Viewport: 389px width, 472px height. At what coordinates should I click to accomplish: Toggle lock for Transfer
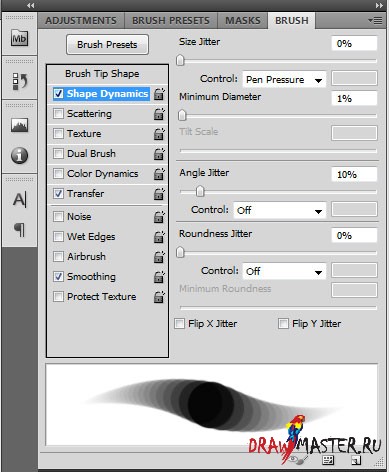coord(159,194)
